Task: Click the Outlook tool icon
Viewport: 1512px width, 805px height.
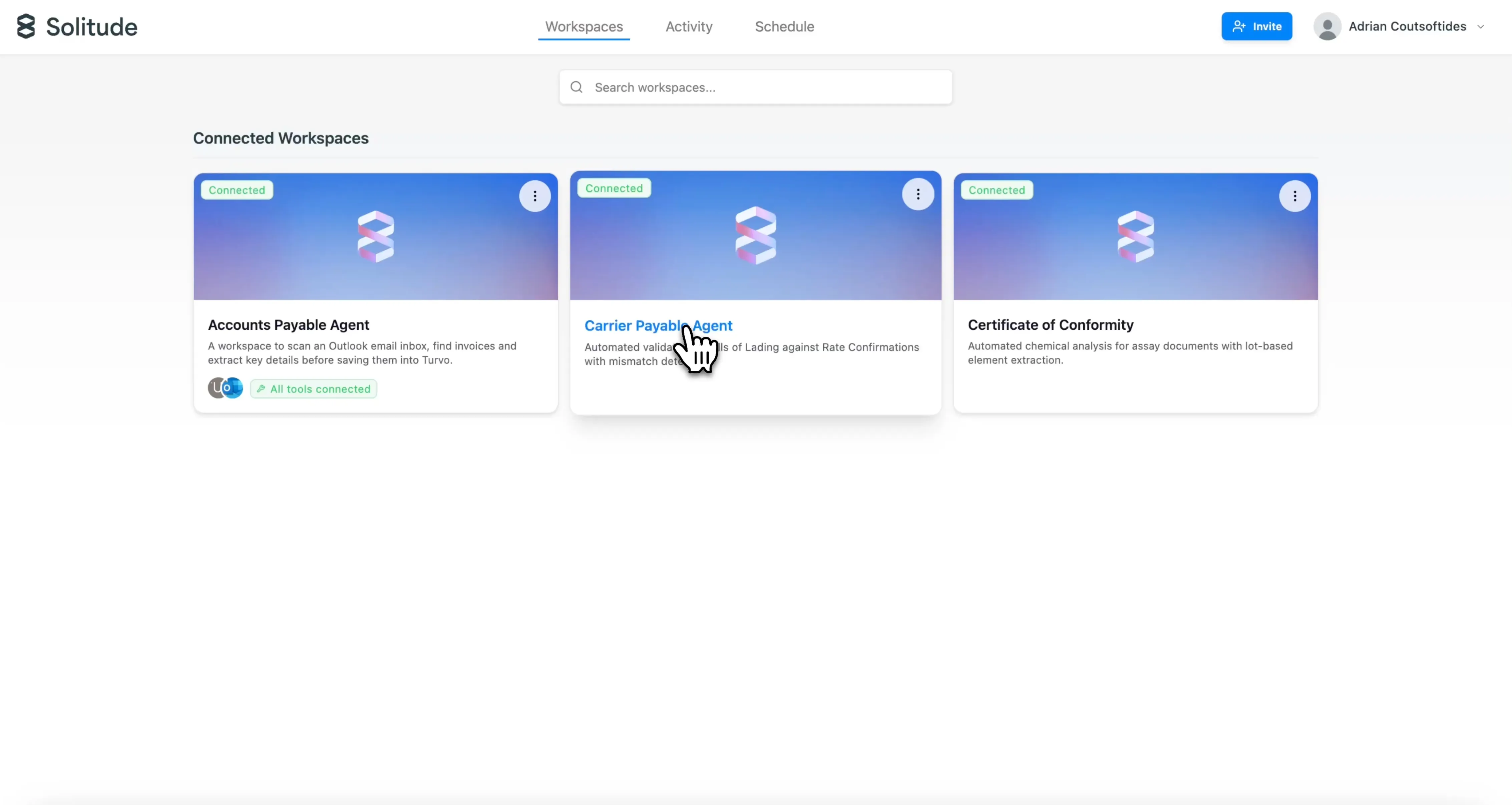Action: point(234,388)
